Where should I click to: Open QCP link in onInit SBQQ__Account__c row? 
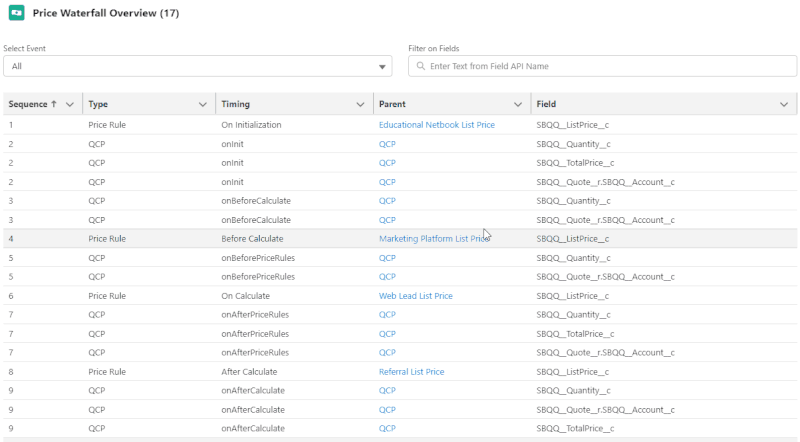click(x=387, y=182)
